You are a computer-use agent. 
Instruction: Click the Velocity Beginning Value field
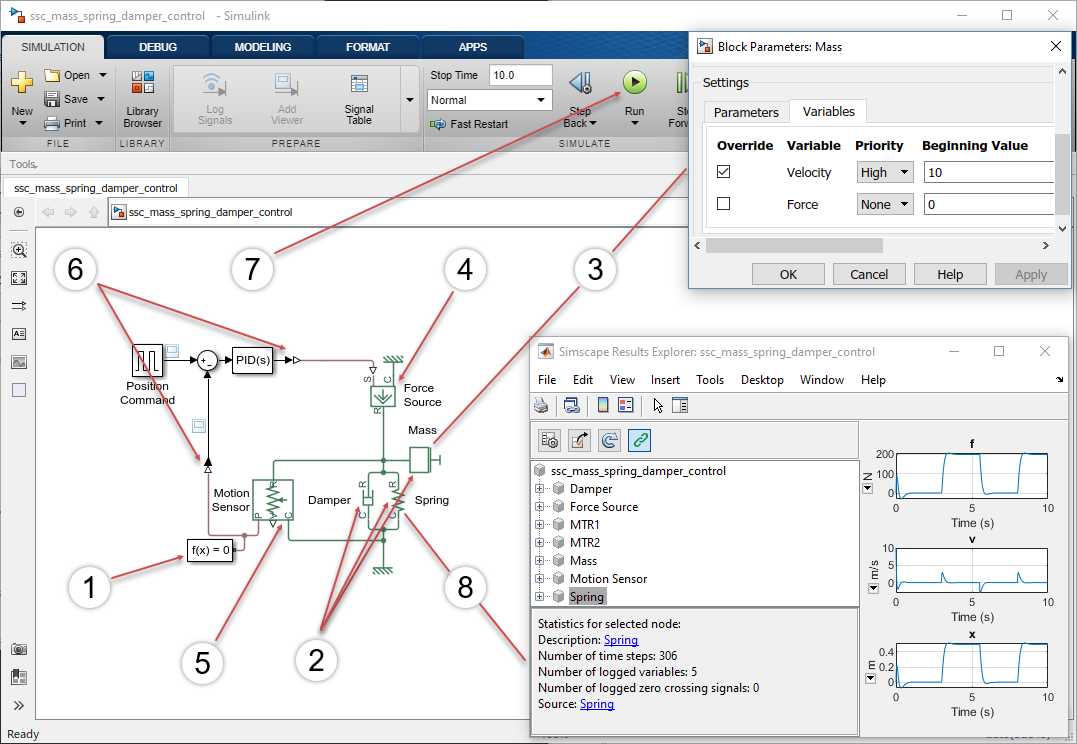point(988,172)
